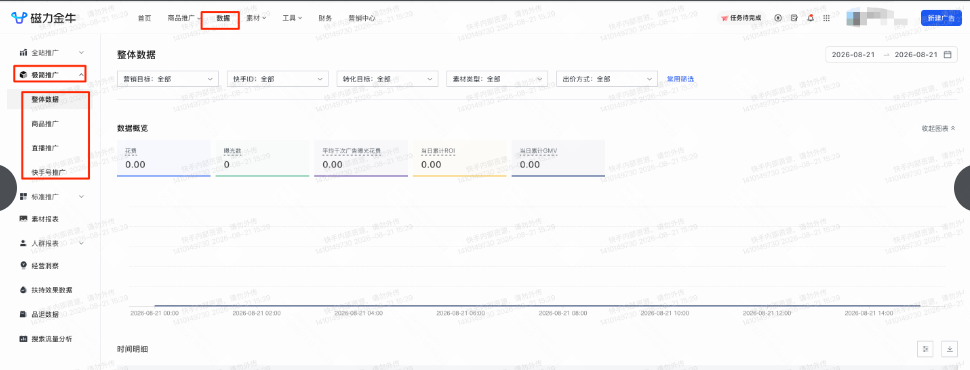The width and height of the screenshot is (970, 370).
Task: Click the 品退数据 sidebar icon
Action: (24, 314)
